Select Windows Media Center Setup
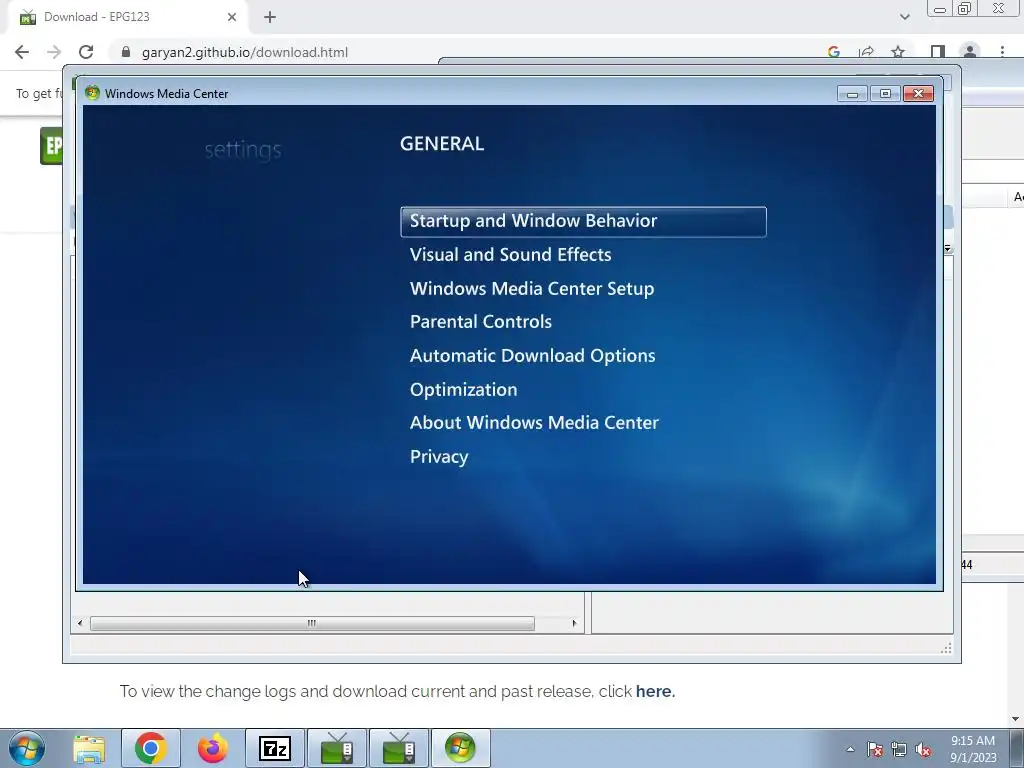Screen dimensions: 1024x768 (532, 289)
